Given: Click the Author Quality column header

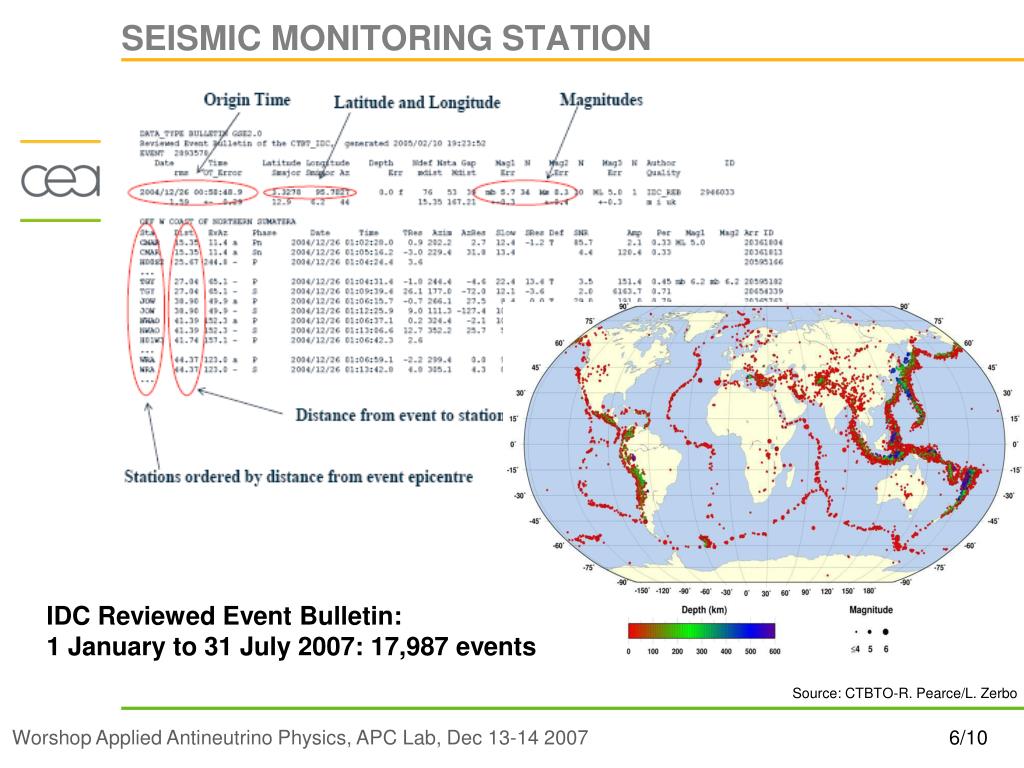Looking at the screenshot, I should [x=662, y=168].
